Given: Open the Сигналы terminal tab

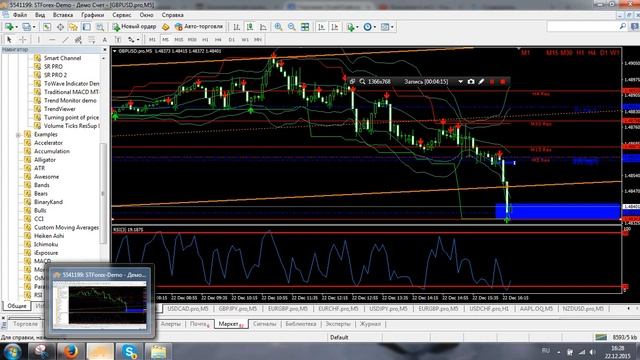Looking at the screenshot, I should (x=264, y=324).
